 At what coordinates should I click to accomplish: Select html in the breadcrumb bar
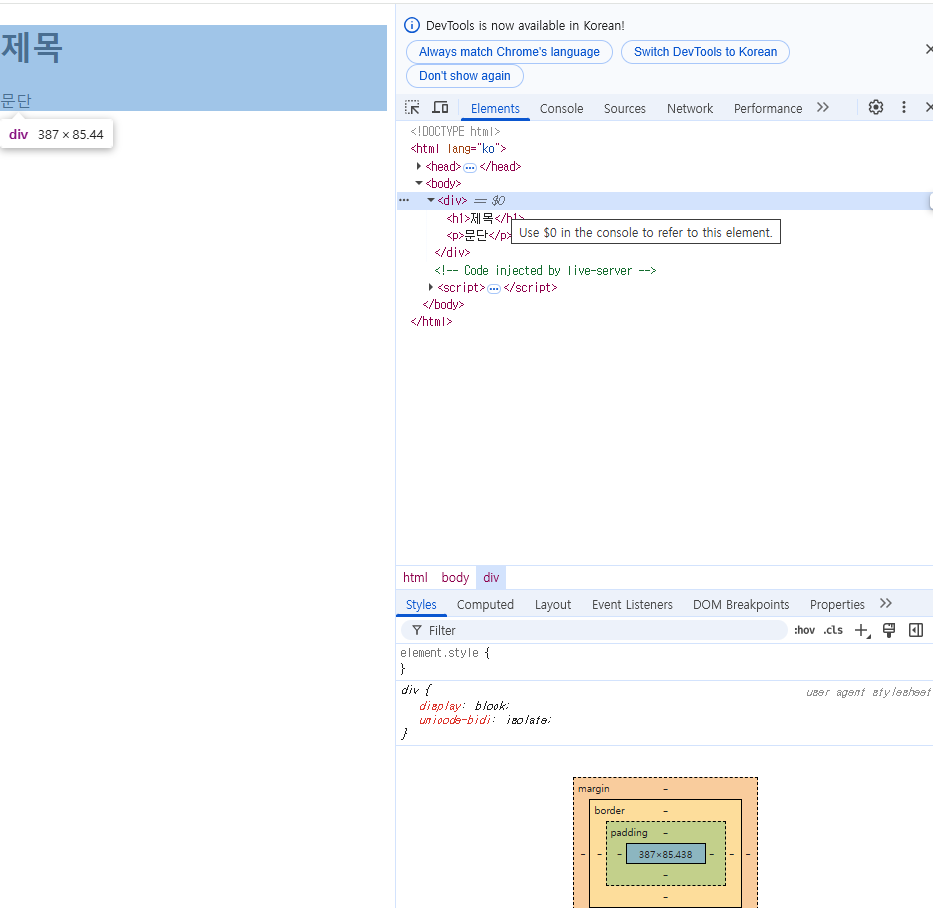415,578
